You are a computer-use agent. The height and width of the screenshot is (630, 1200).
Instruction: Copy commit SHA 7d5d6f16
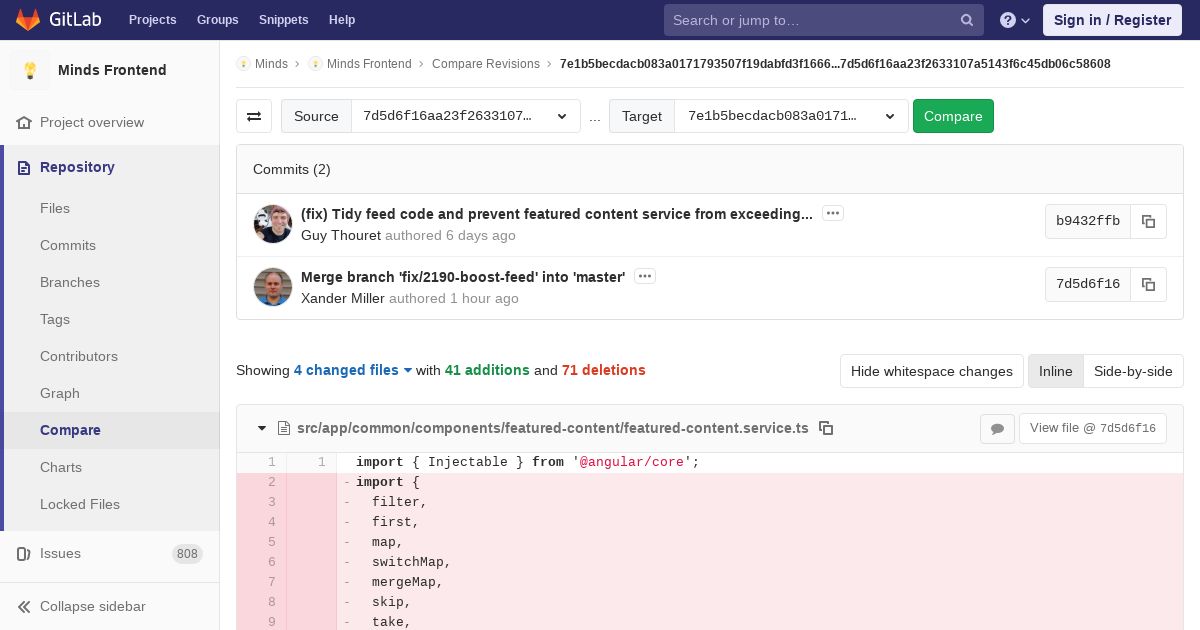[x=1148, y=285]
